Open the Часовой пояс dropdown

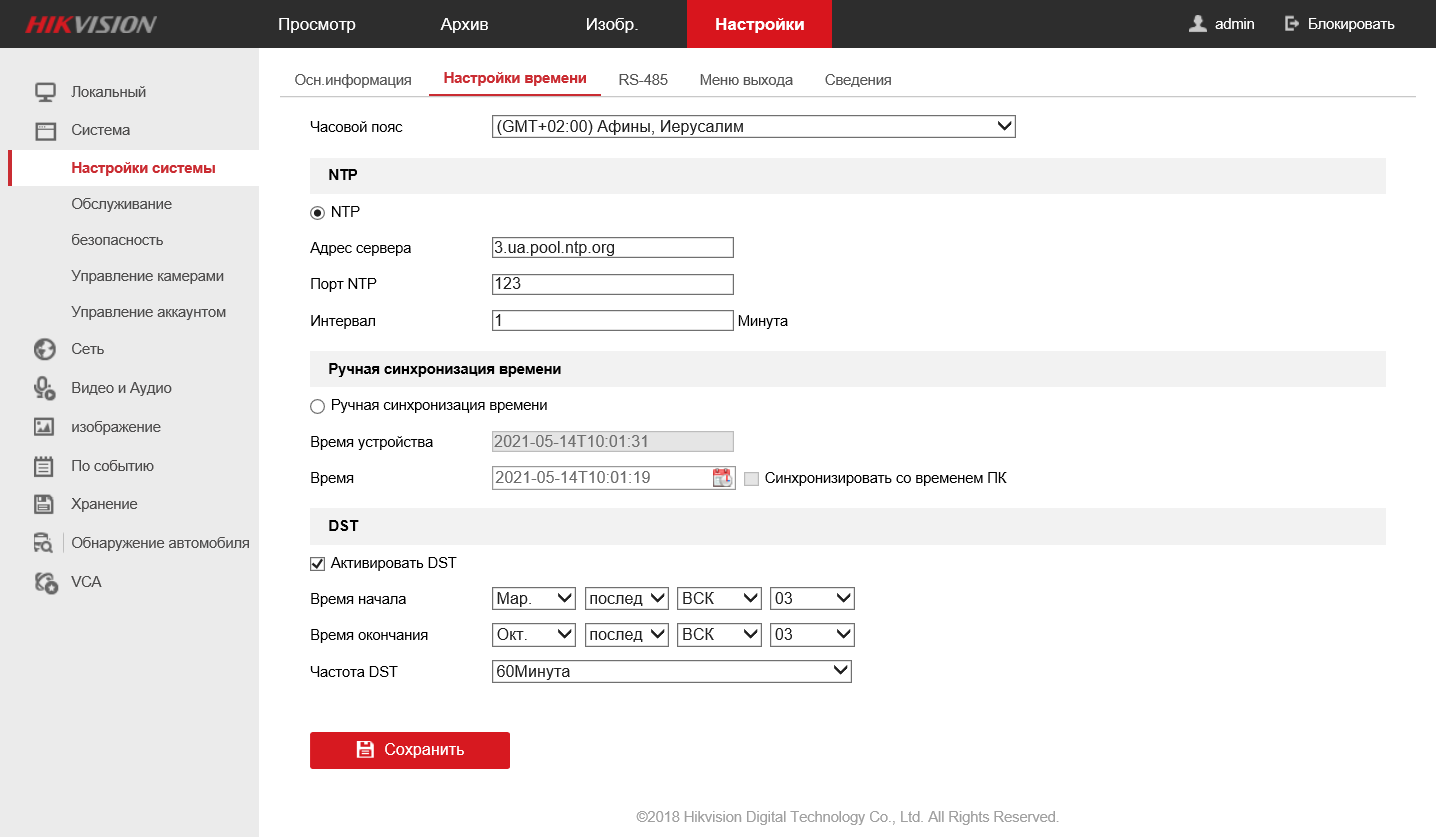point(754,127)
